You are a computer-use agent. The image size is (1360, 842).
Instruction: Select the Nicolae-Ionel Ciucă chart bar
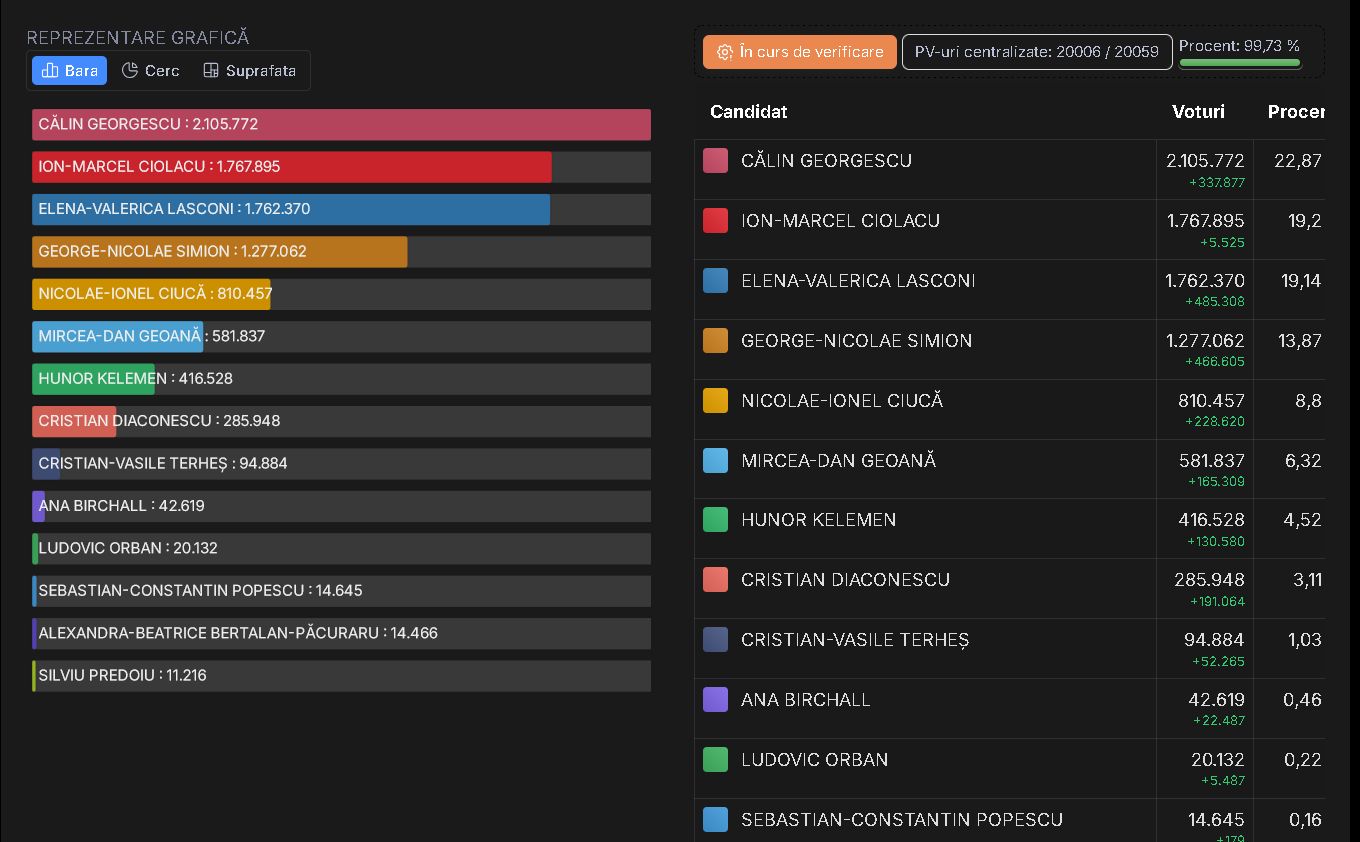[151, 294]
